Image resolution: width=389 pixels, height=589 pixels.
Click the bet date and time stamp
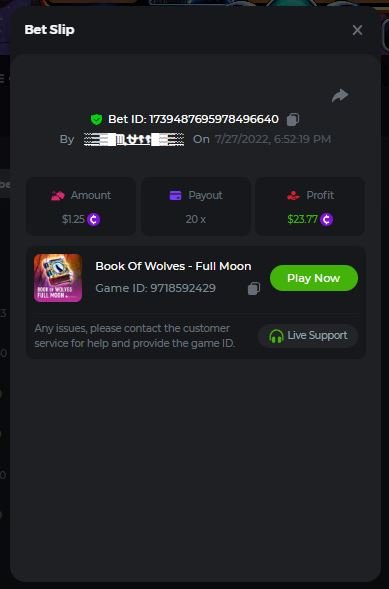(x=273, y=139)
